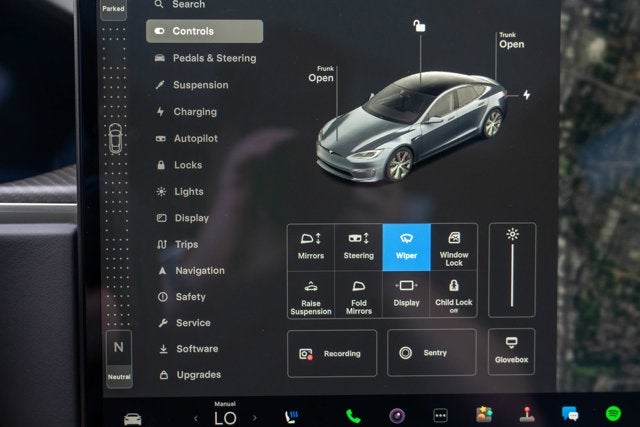Screen dimensions: 640x427
Task: Toggle Sentry mode
Action: pyautogui.click(x=431, y=353)
